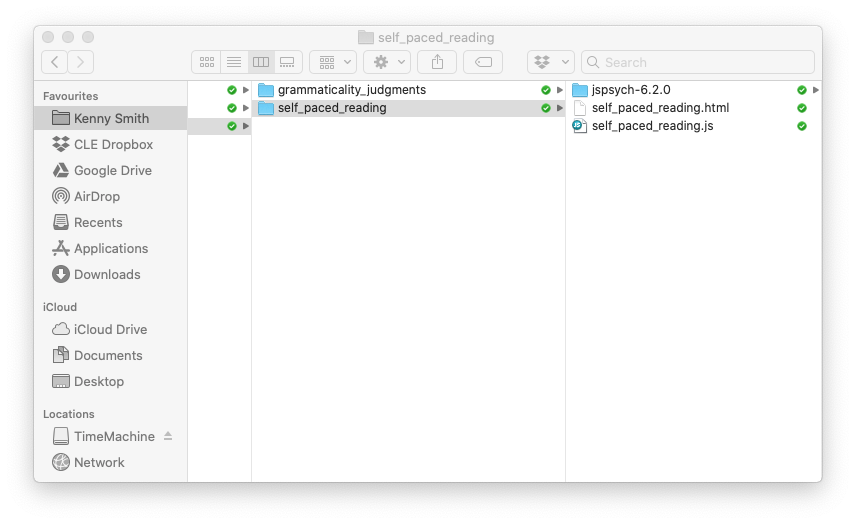This screenshot has height=524, width=856.
Task: Select Downloads in the sidebar
Action: coord(107,274)
